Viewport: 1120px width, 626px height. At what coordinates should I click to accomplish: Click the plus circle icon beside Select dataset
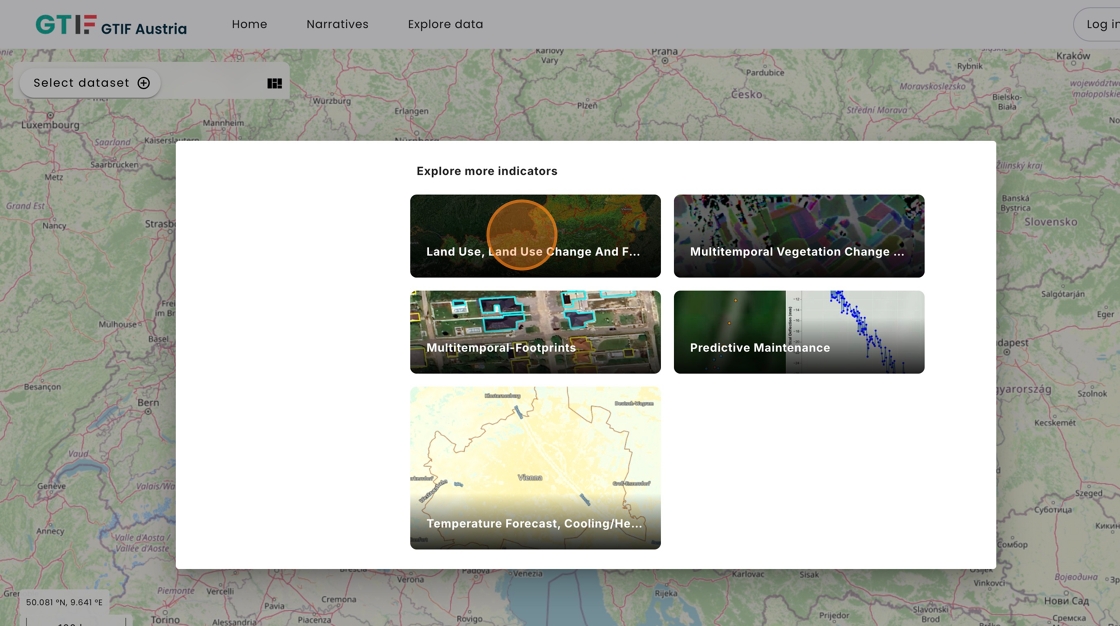click(x=144, y=83)
